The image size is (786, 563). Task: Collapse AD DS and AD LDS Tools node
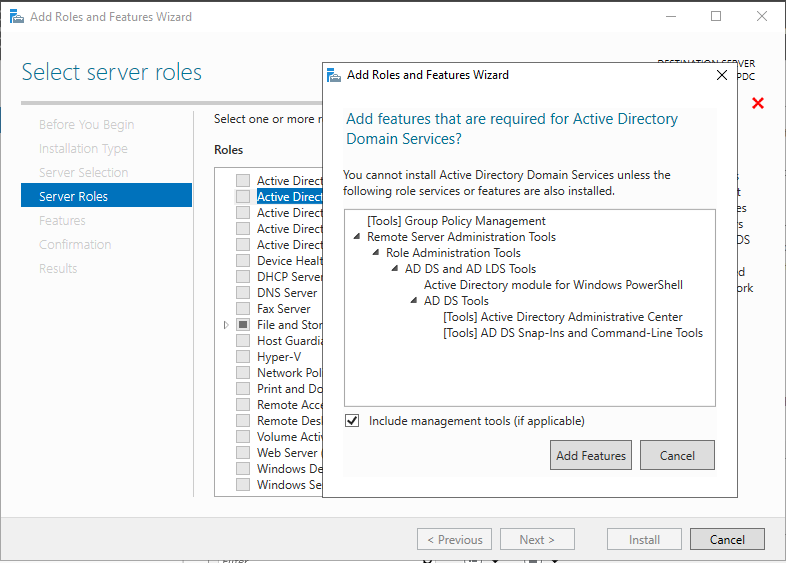click(395, 269)
